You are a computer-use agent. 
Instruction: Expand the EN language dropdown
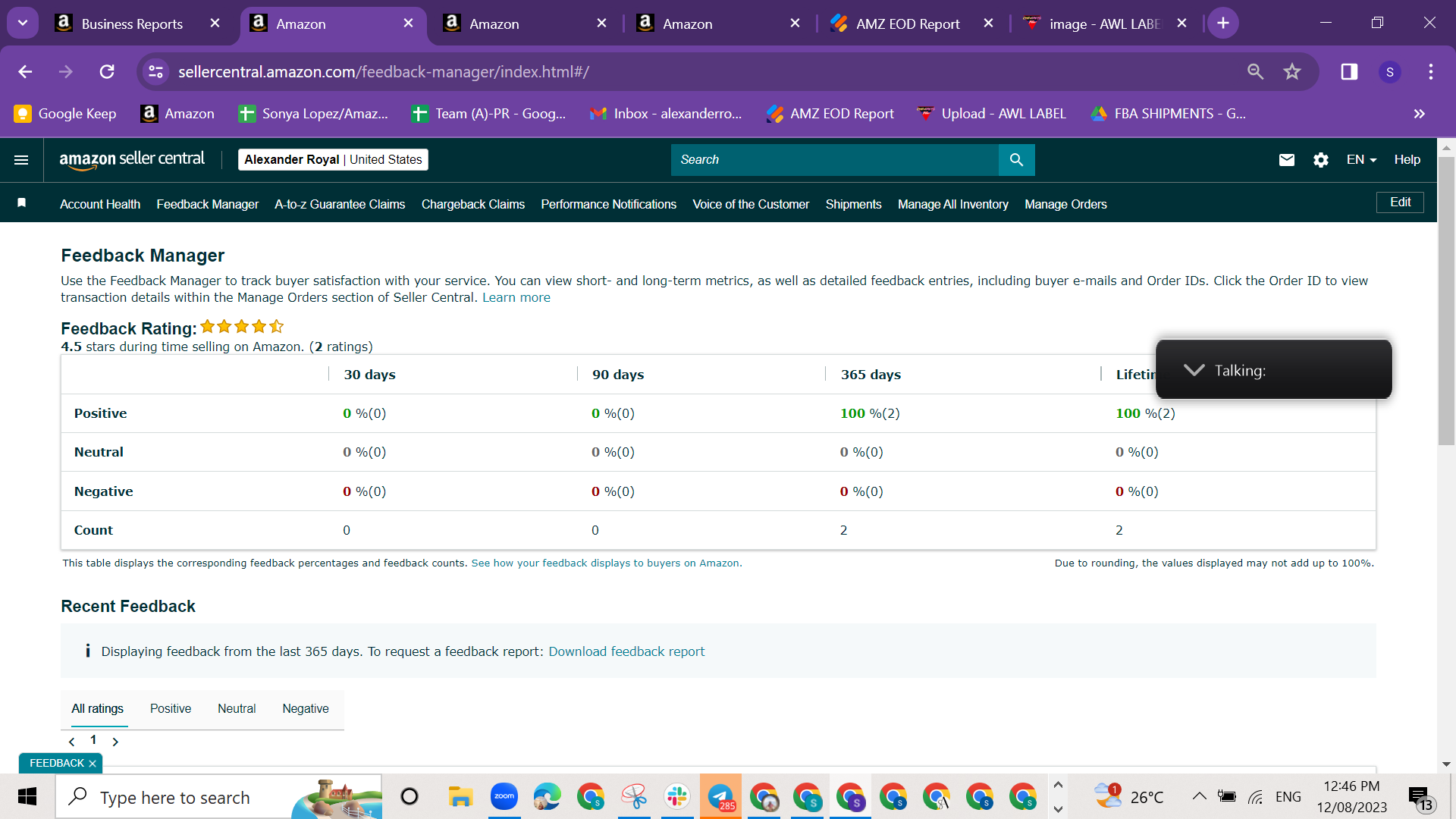pos(1361,160)
